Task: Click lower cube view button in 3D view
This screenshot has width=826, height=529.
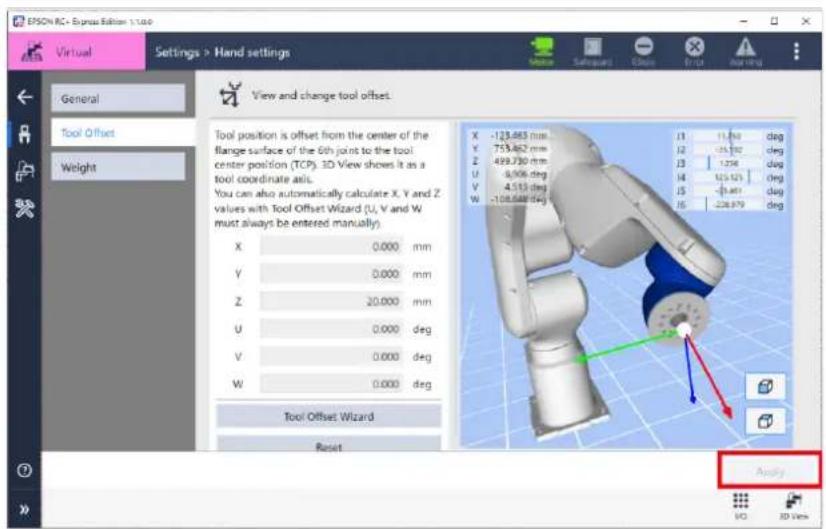Action: [765, 421]
